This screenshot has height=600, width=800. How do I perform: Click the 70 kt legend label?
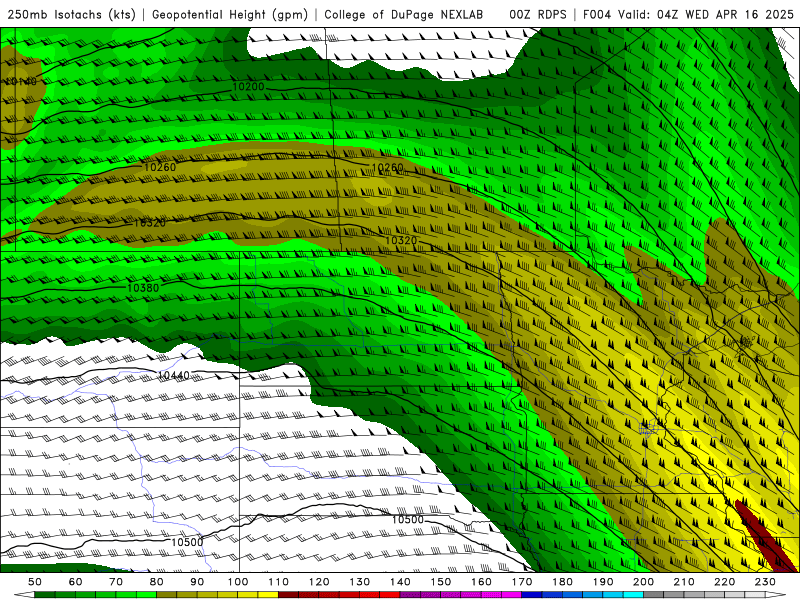tap(116, 582)
